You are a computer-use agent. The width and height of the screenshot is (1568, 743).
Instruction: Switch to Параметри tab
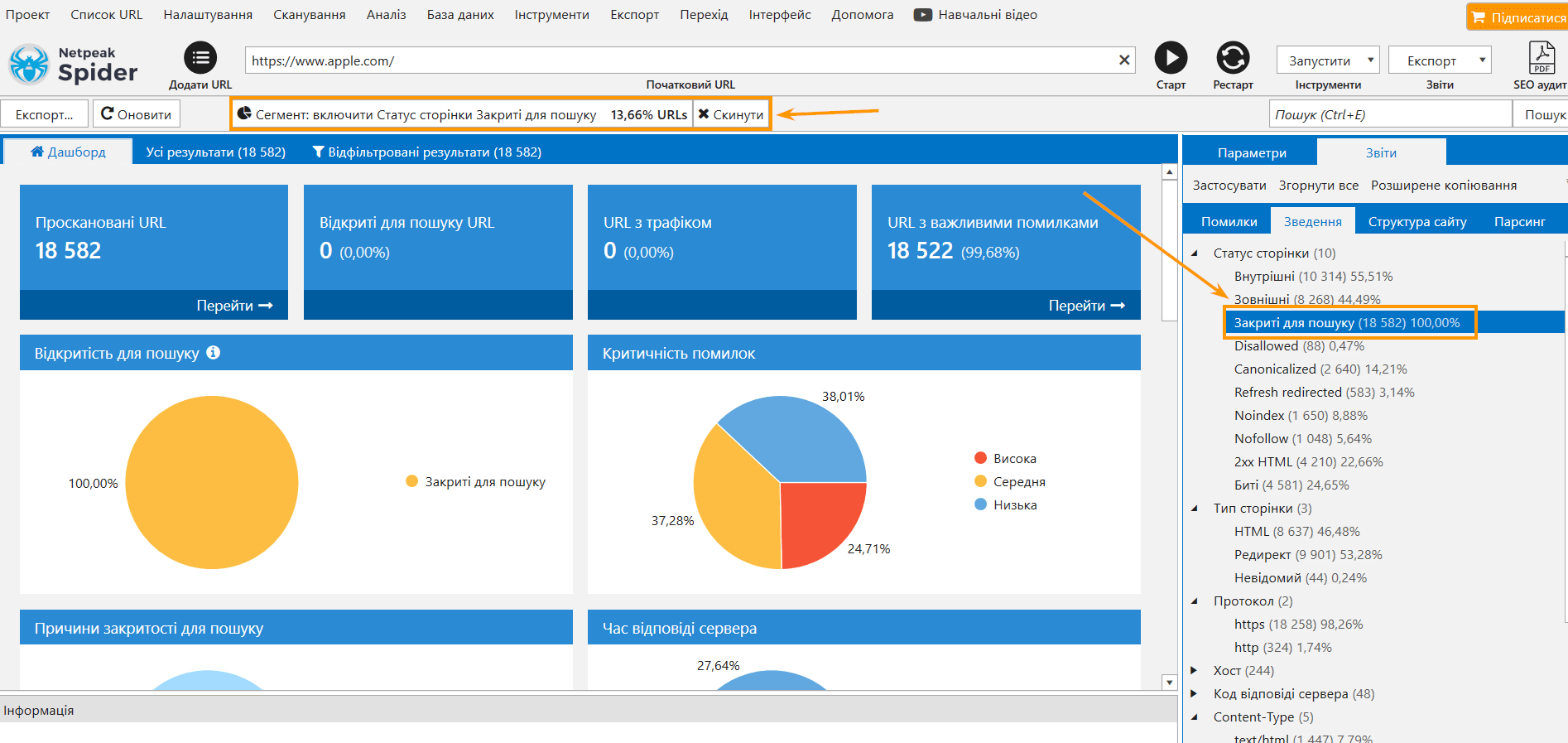[x=1252, y=152]
